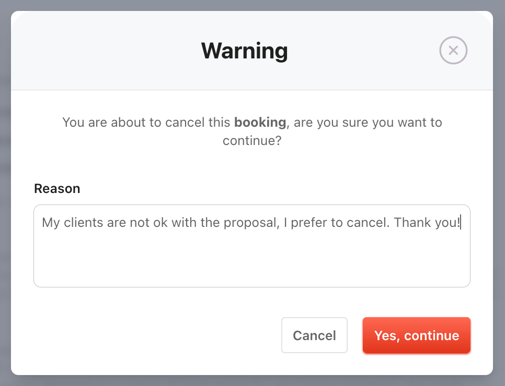Dismiss the modal via the circular X icon

453,50
